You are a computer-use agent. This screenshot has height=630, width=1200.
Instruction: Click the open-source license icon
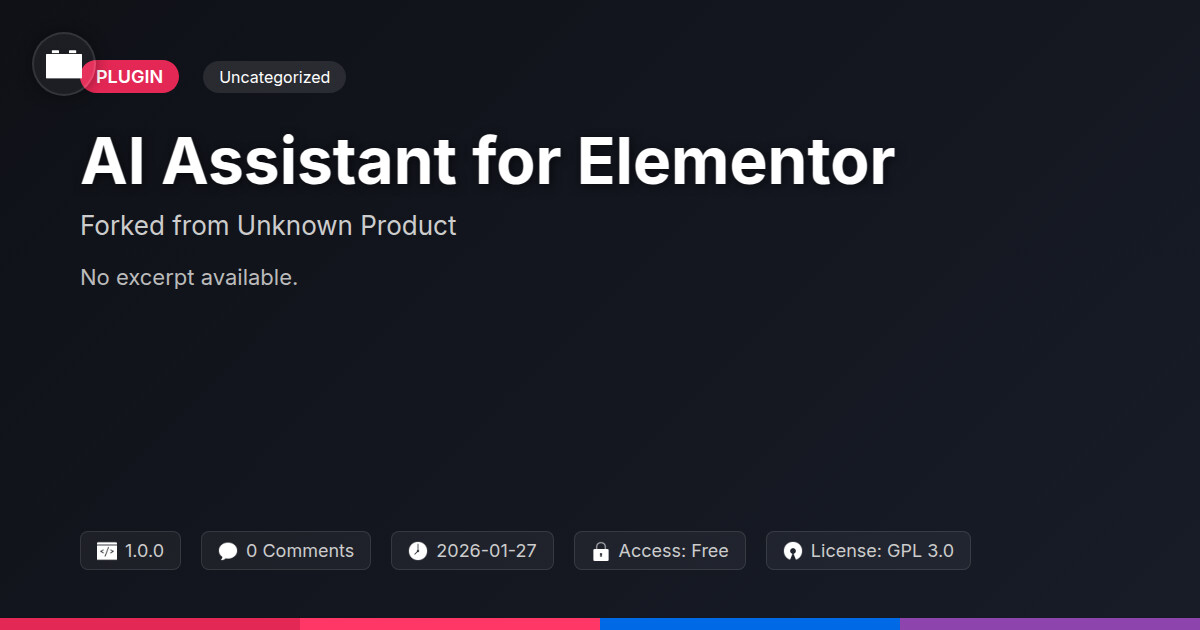tap(793, 551)
